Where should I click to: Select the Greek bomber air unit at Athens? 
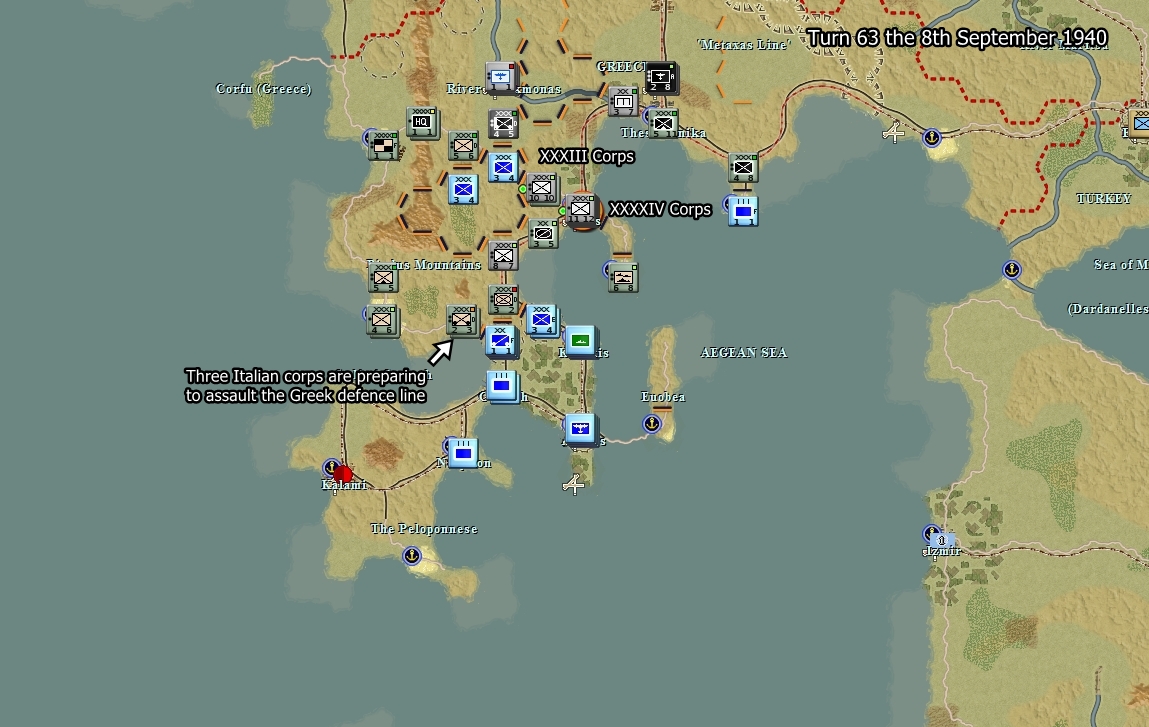coord(580,429)
